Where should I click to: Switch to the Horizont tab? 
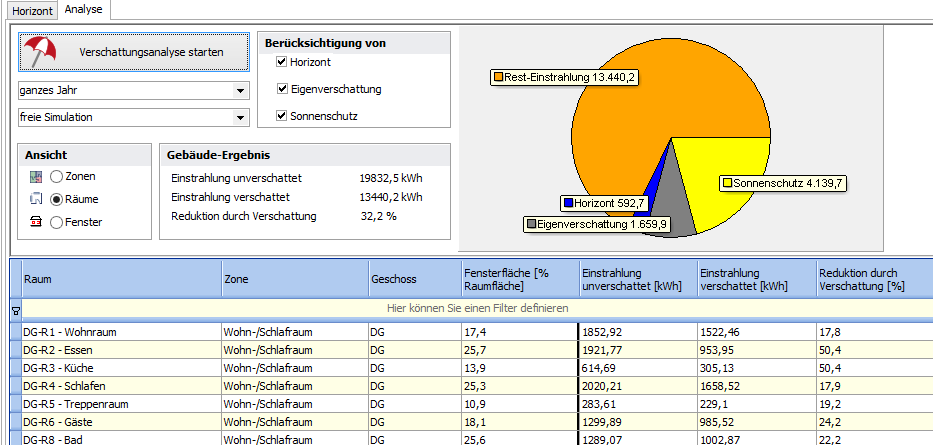coord(32,11)
